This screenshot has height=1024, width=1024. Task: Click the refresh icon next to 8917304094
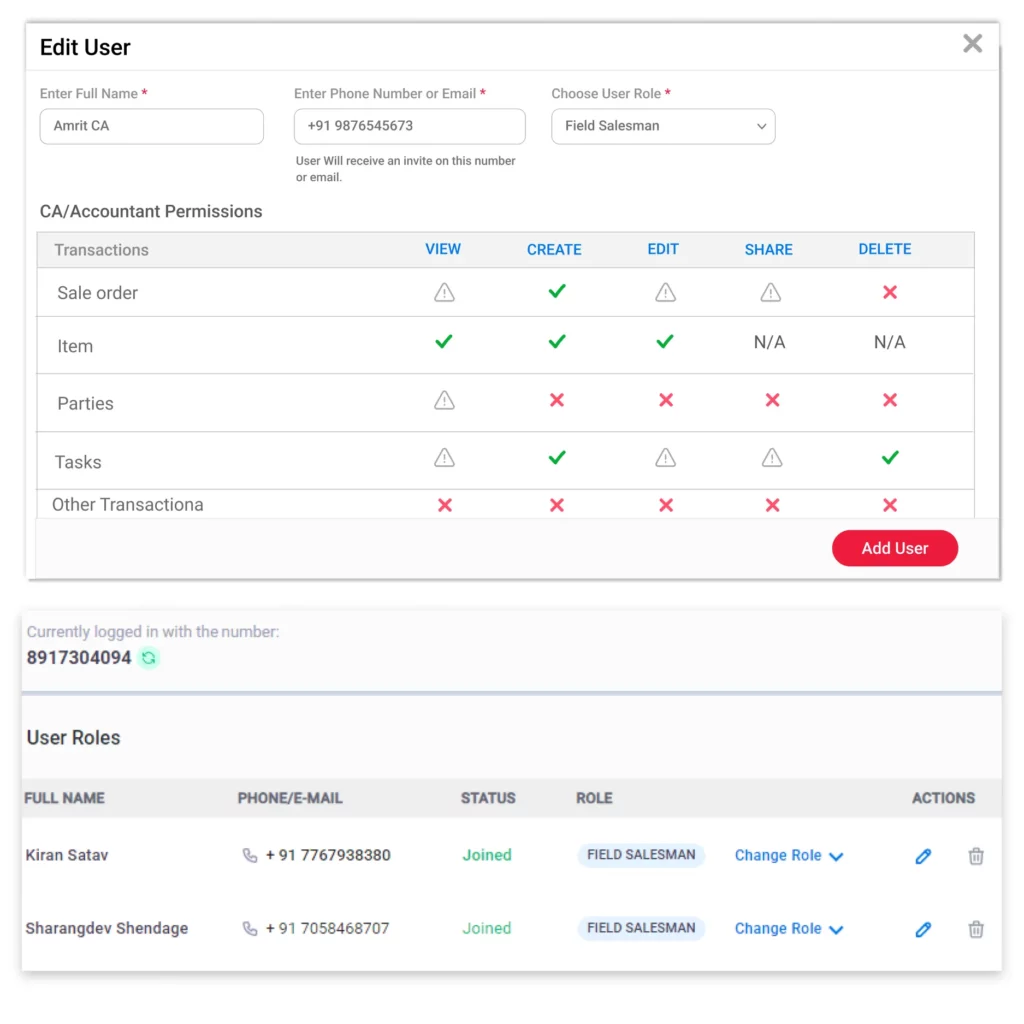tap(148, 659)
